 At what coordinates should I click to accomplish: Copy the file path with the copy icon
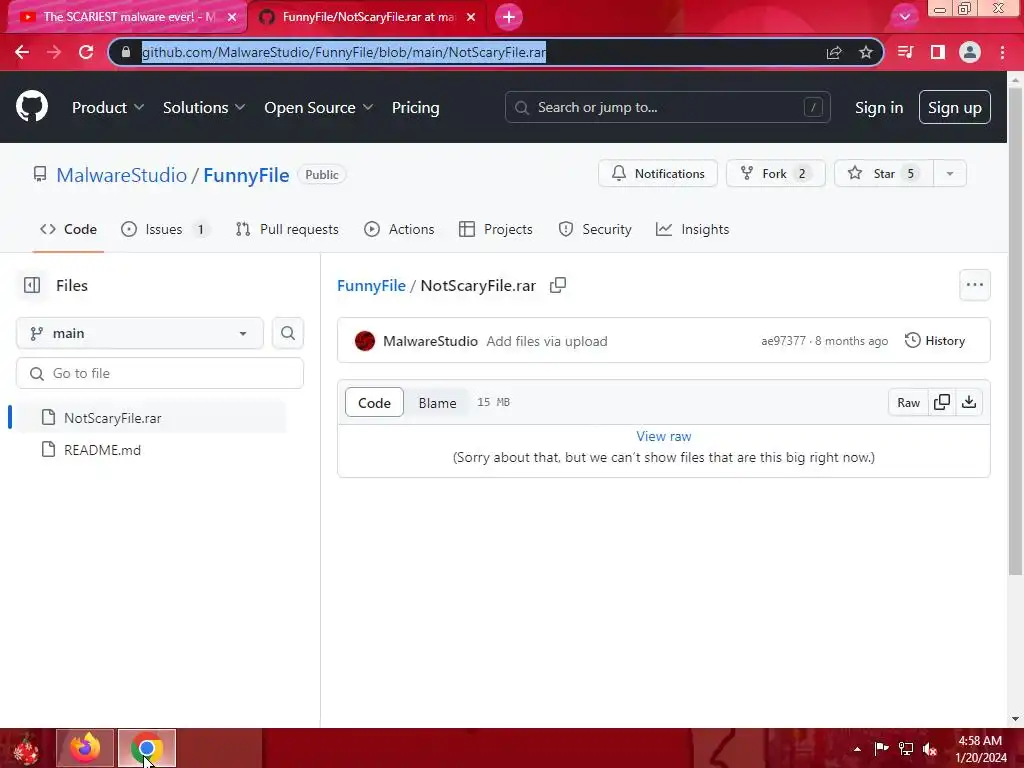[x=558, y=285]
